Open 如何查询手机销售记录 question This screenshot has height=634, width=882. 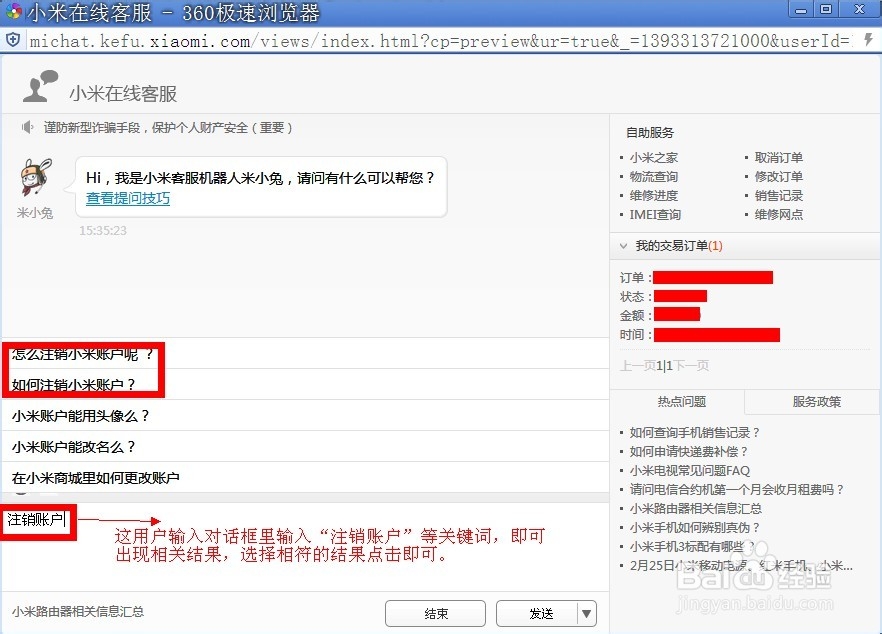point(695,433)
